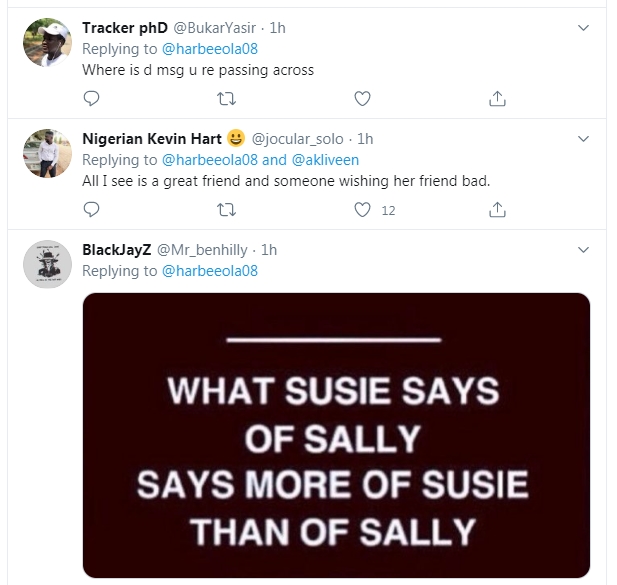
Task: Reply to Nigerian Kevin Hart's tweet
Action: [91, 210]
